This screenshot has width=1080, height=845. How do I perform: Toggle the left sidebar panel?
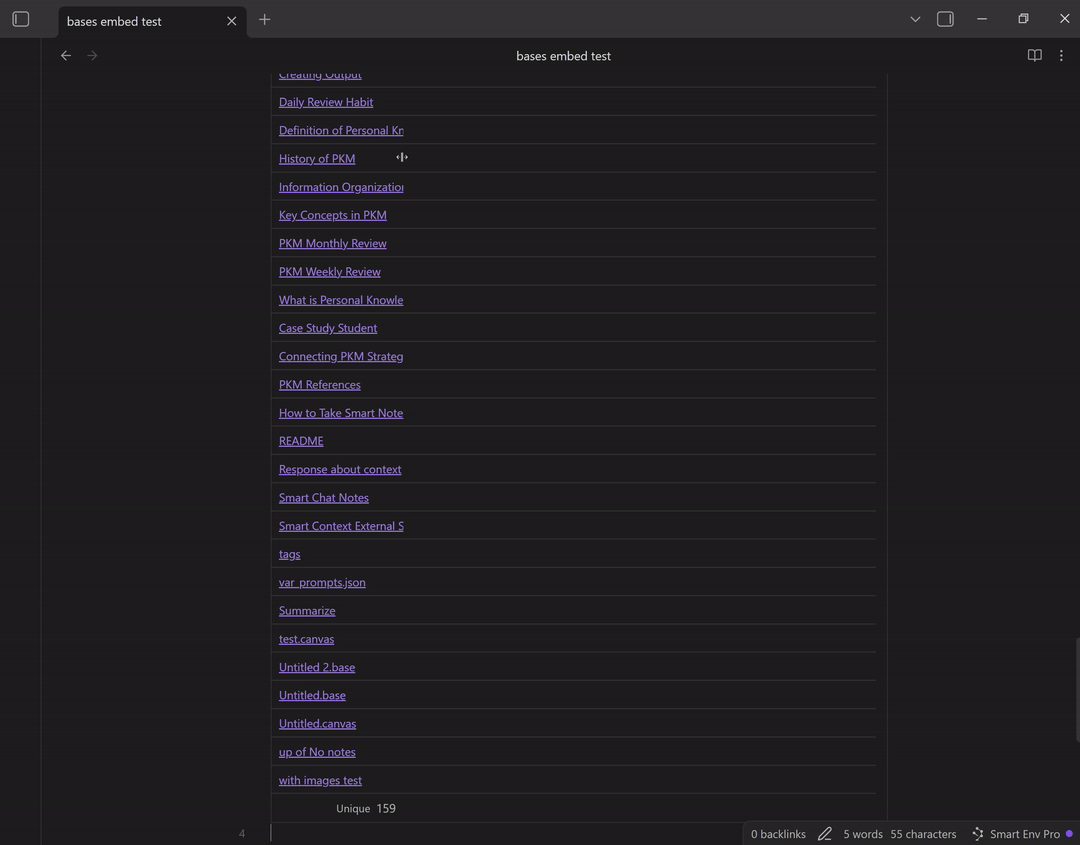pos(21,19)
